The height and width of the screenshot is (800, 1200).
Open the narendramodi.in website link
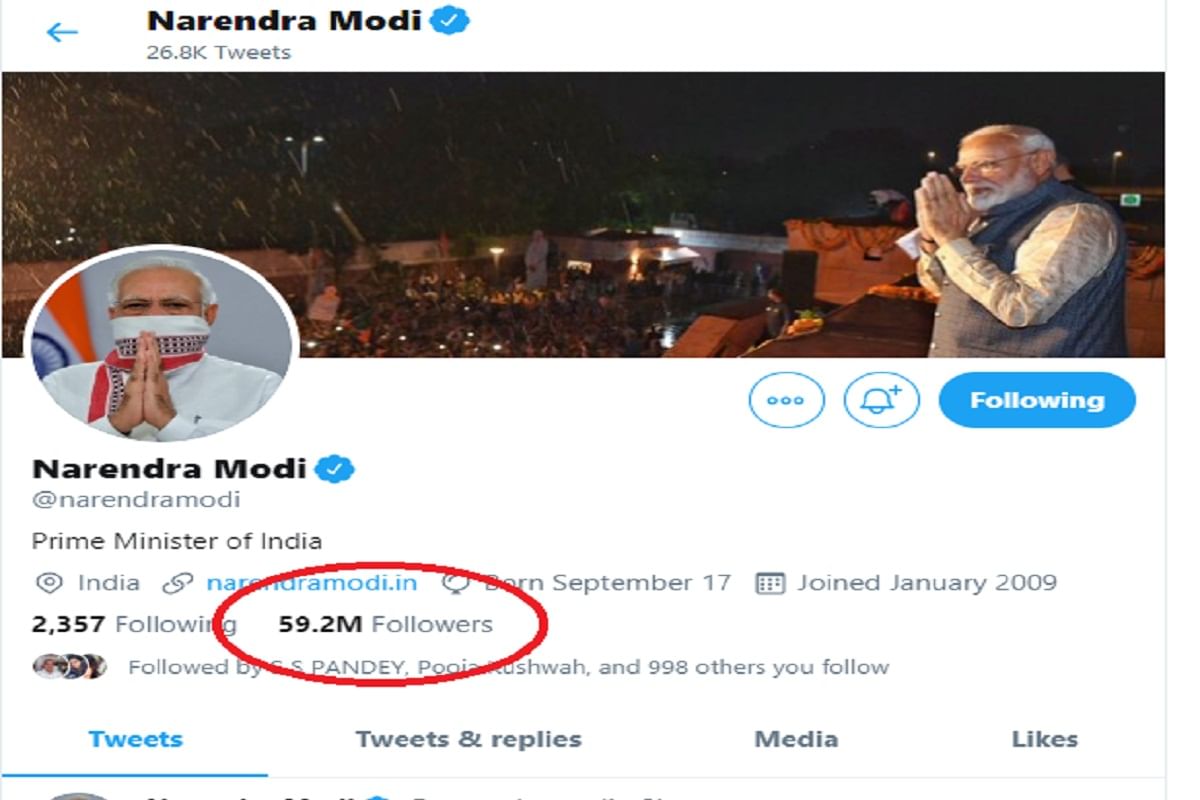coord(311,583)
